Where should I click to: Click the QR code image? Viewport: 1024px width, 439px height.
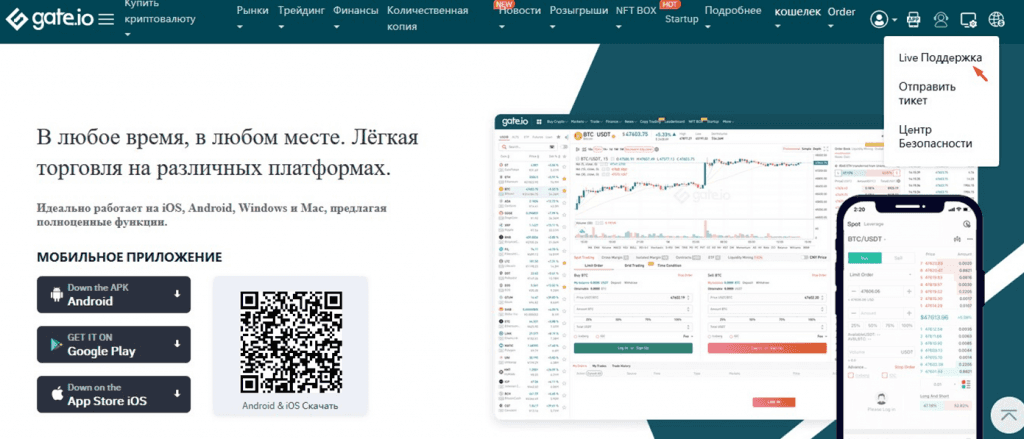pyautogui.click(x=291, y=342)
